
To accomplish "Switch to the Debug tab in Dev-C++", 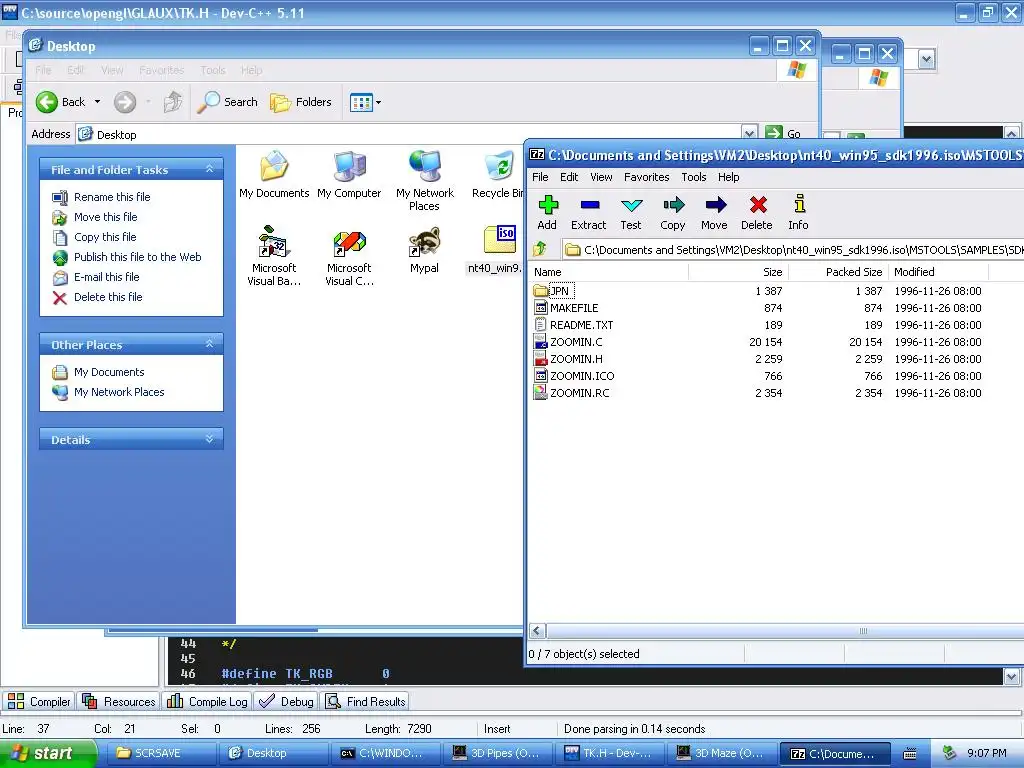I will pos(286,701).
